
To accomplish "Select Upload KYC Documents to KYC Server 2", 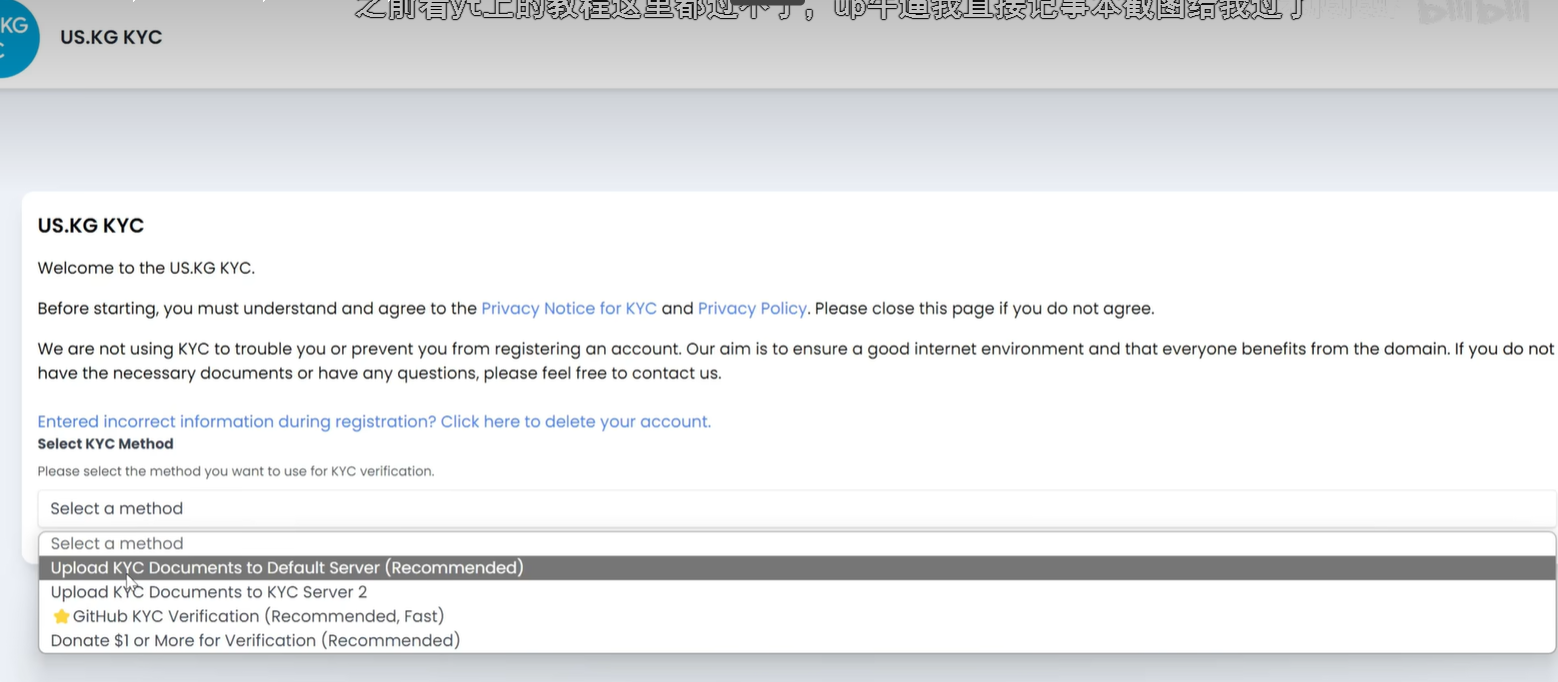I will pos(797,591).
